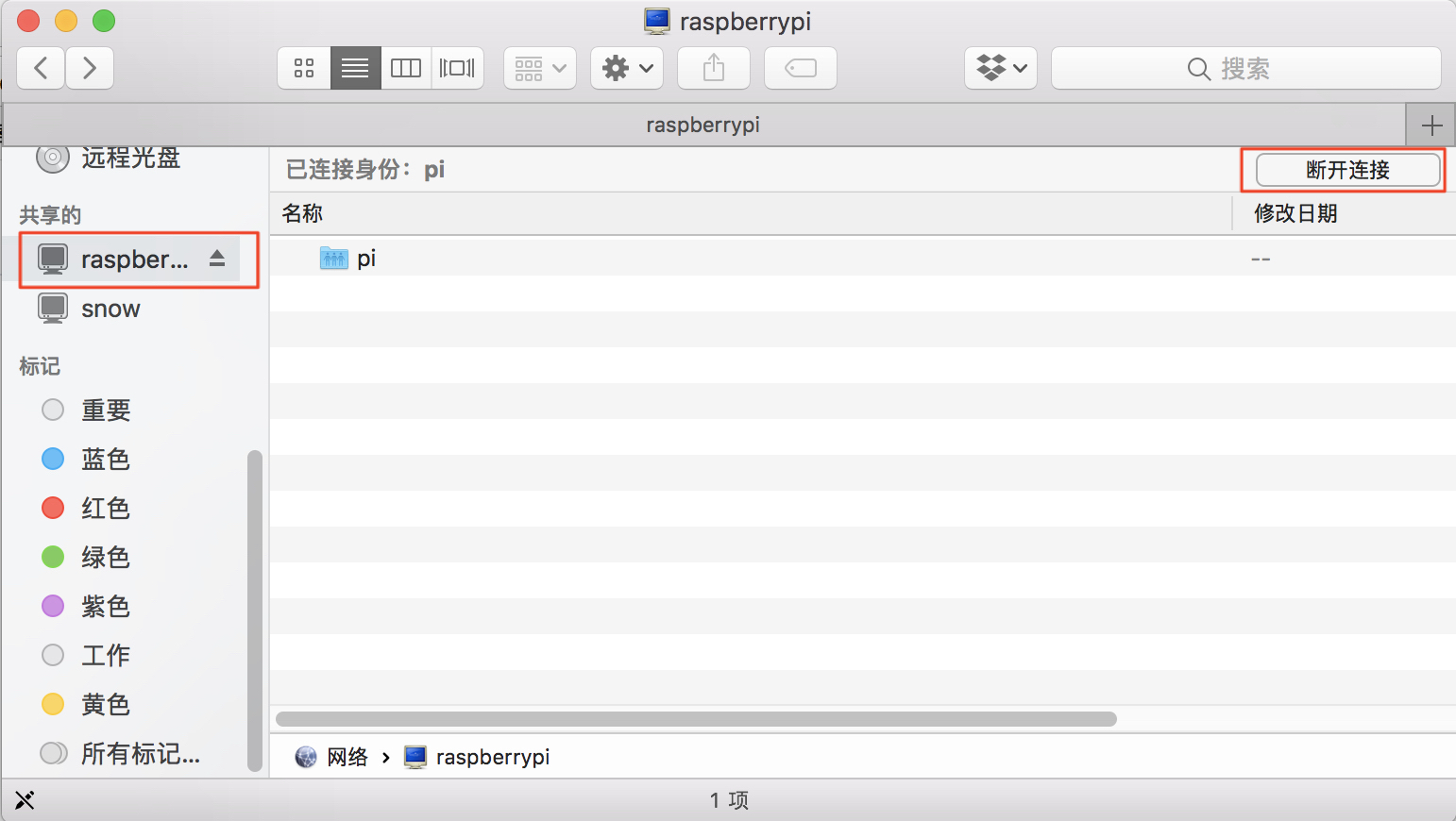Click the 断开连接 disconnect button

coord(1347,170)
